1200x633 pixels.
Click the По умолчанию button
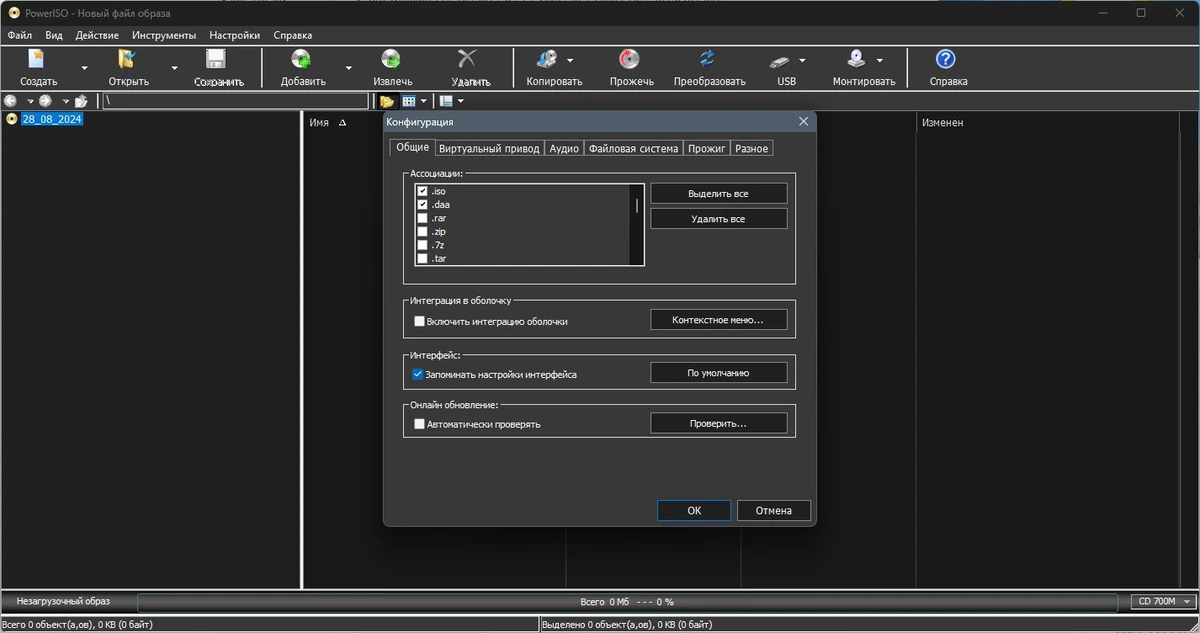coord(718,373)
